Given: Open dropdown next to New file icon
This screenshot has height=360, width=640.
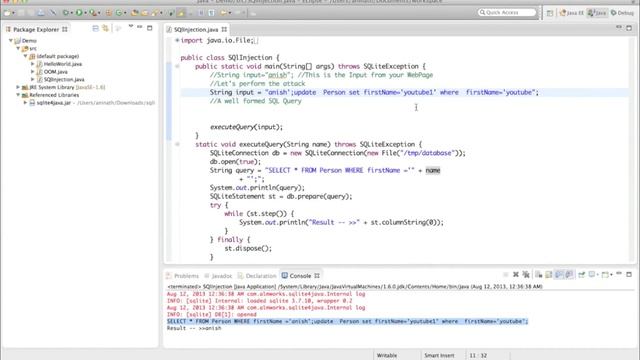Looking at the screenshot, I should pos(13,13).
